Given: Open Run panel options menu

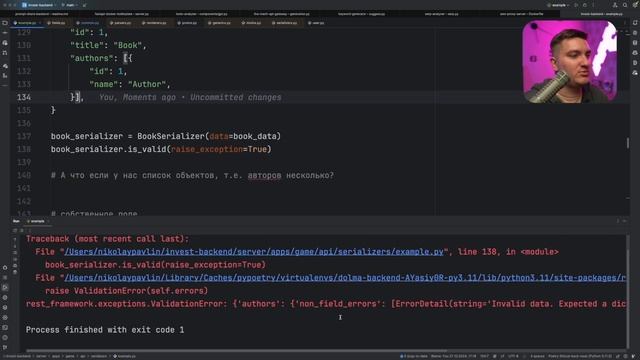Looking at the screenshot, I should pyautogui.click(x=618, y=221).
